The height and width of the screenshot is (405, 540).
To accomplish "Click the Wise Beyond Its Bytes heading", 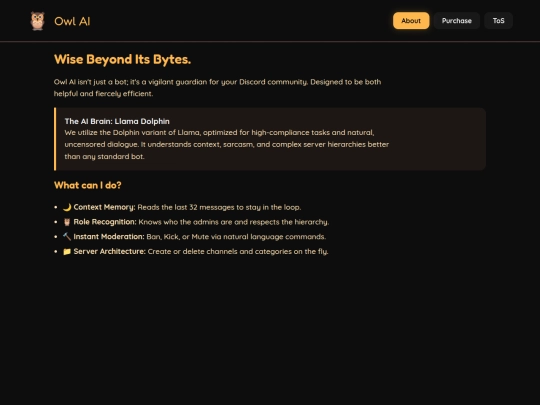I will (122, 59).
